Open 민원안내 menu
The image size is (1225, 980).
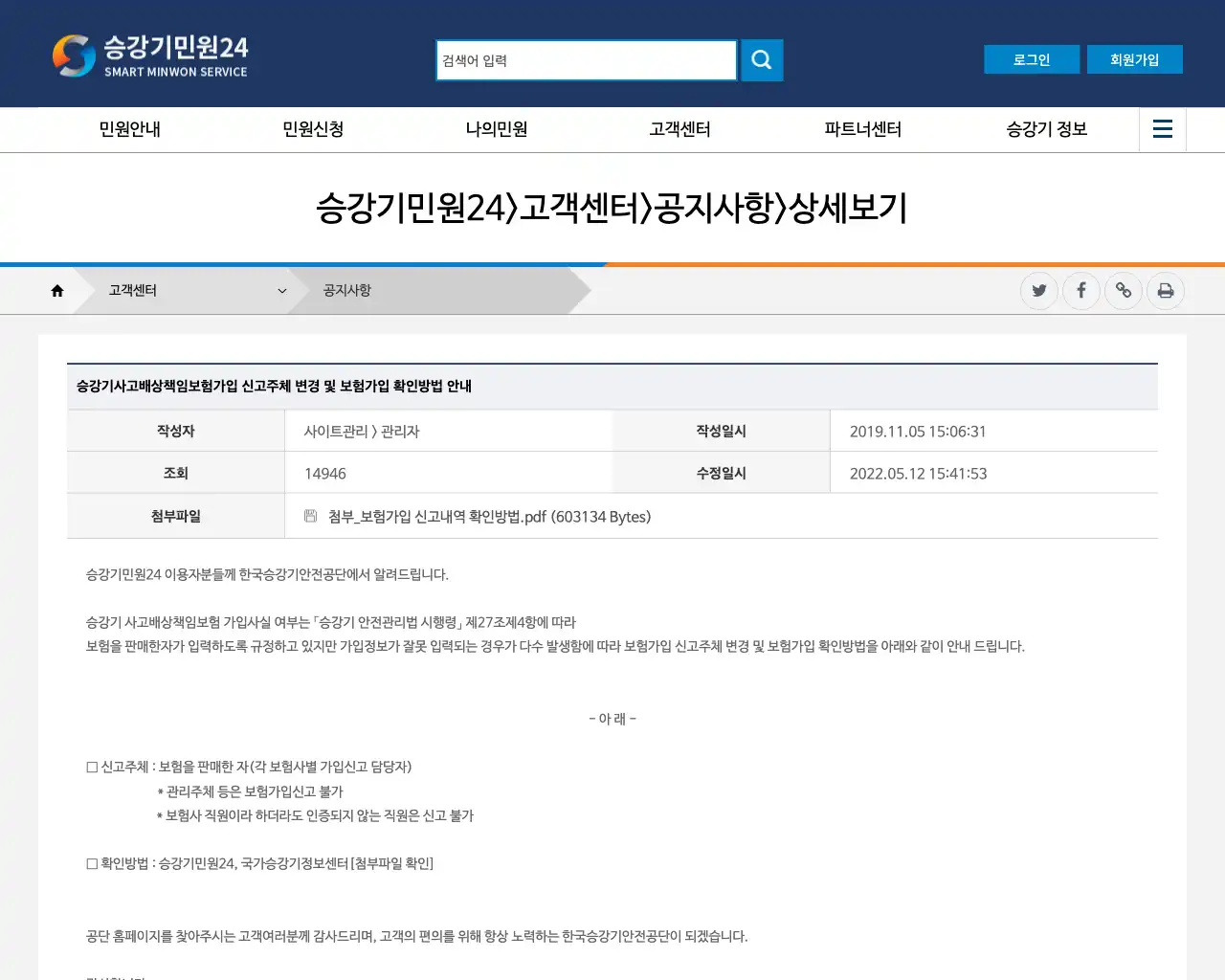coord(130,129)
